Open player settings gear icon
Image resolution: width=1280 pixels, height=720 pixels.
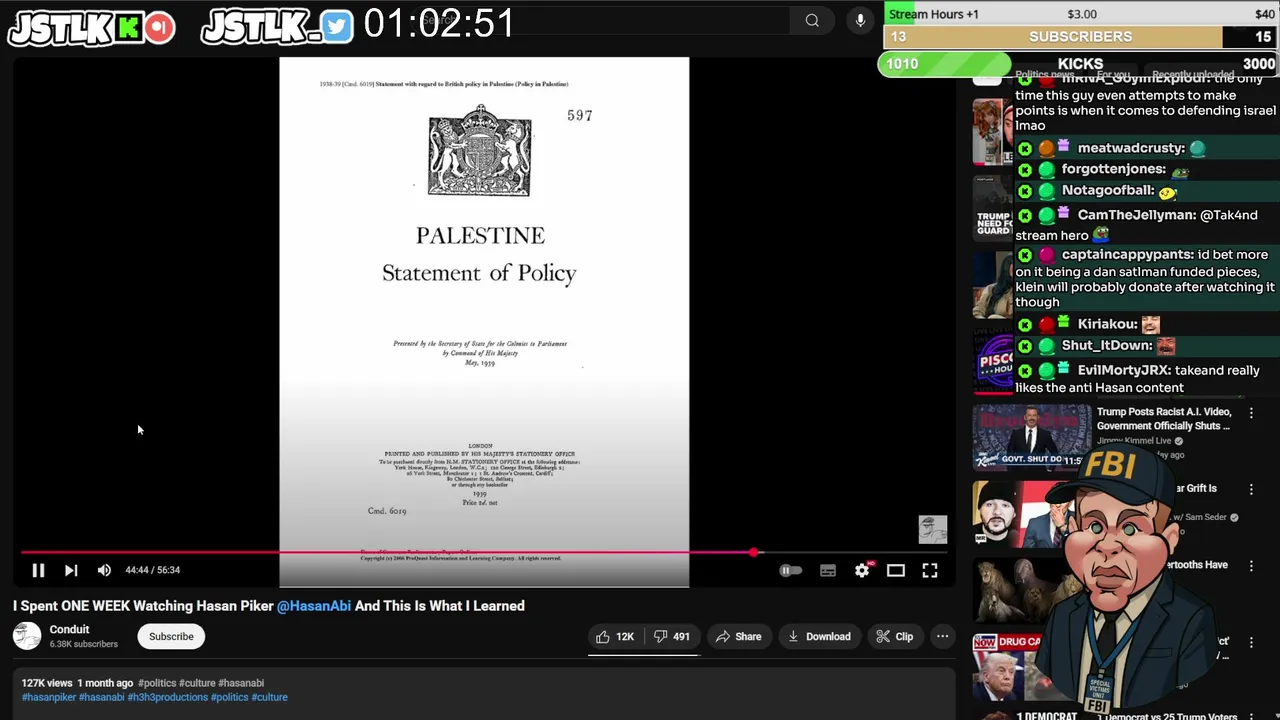tap(862, 570)
